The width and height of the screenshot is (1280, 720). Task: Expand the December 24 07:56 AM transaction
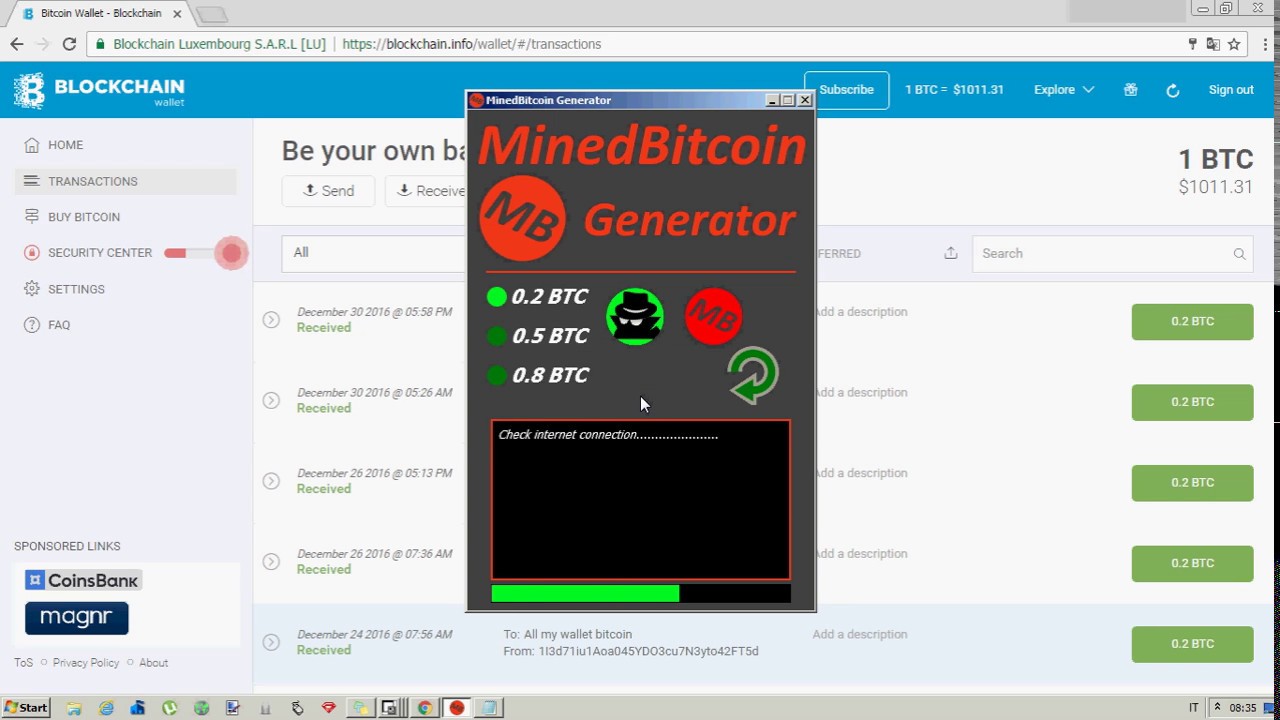[x=271, y=642]
